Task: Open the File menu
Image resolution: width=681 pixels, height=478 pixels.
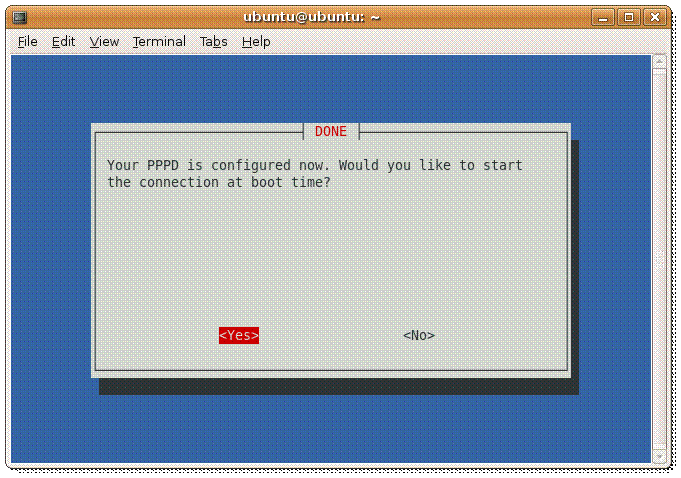Action: [x=27, y=42]
